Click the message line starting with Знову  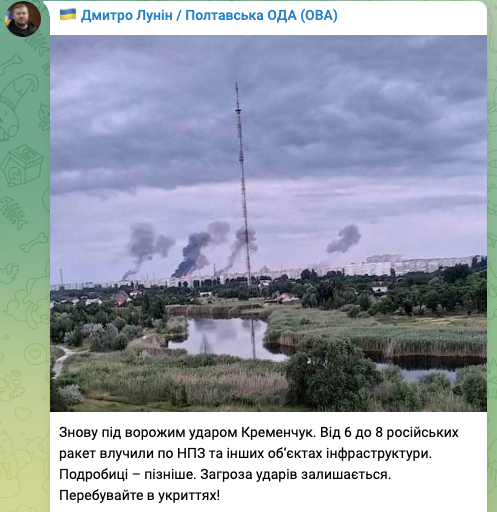[259, 432]
